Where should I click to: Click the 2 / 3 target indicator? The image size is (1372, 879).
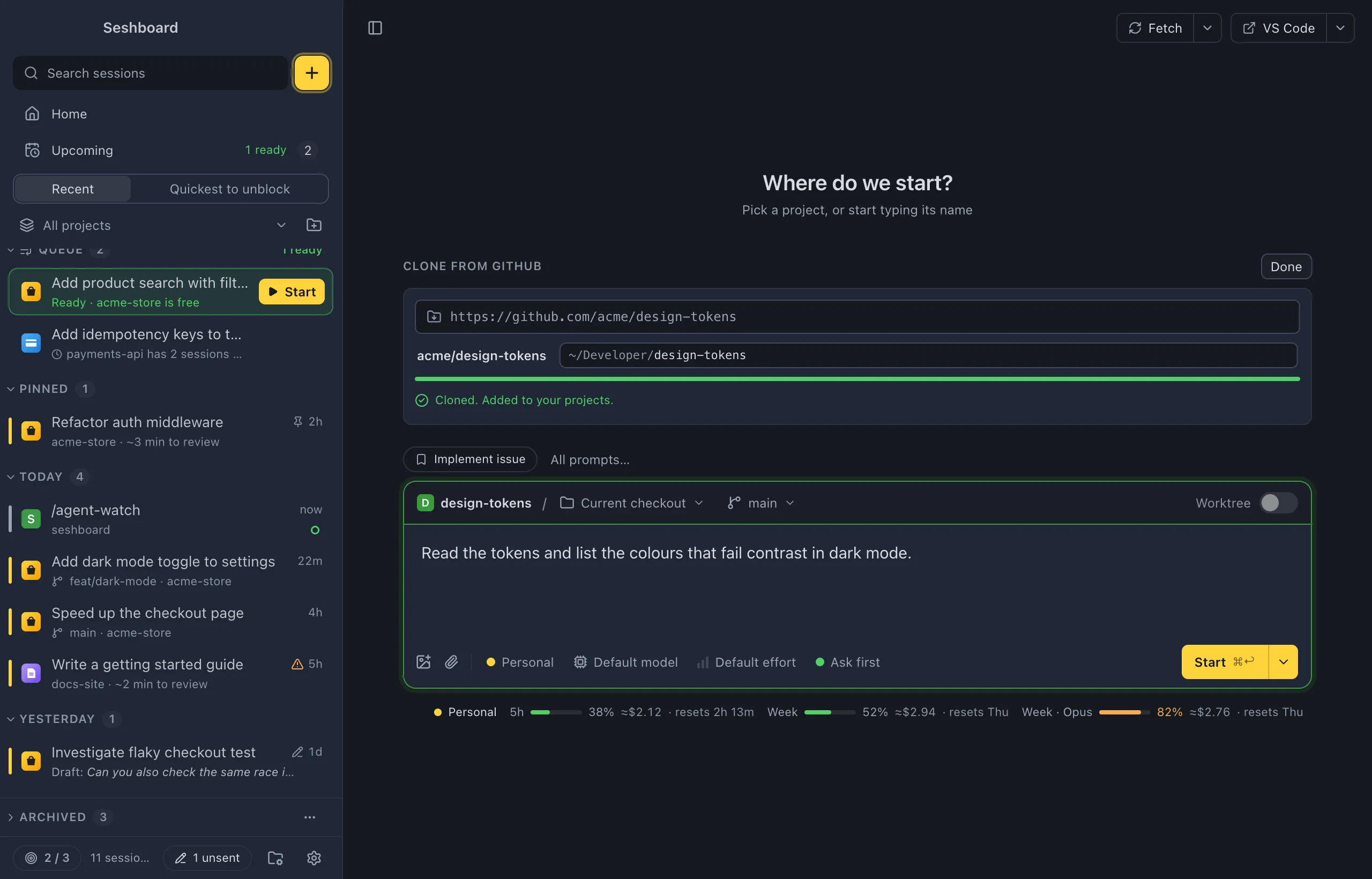point(47,858)
